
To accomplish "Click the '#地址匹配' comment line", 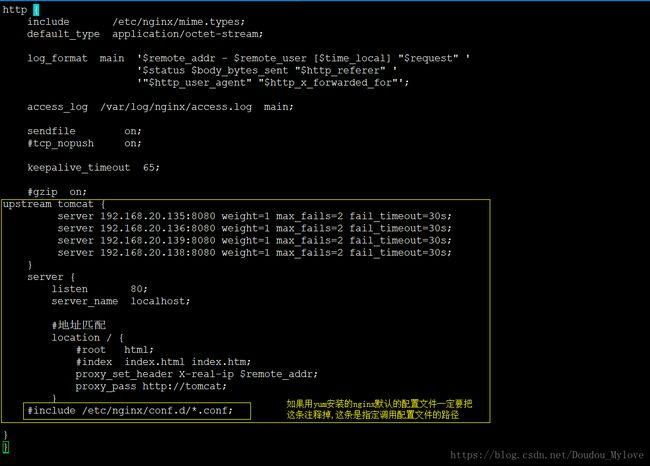I will tap(79, 325).
